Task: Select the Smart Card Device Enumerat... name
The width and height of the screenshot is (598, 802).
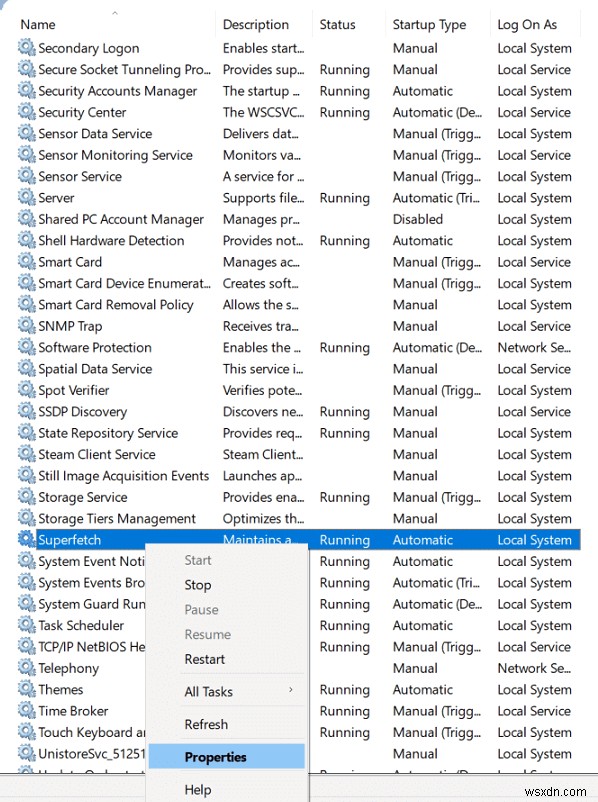Action: (x=124, y=283)
